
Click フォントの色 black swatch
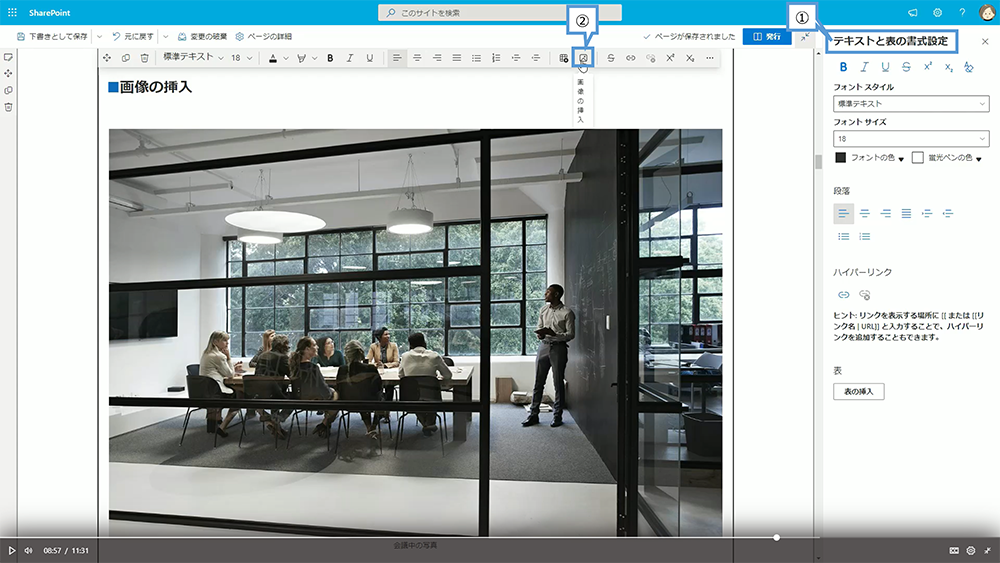coord(841,157)
